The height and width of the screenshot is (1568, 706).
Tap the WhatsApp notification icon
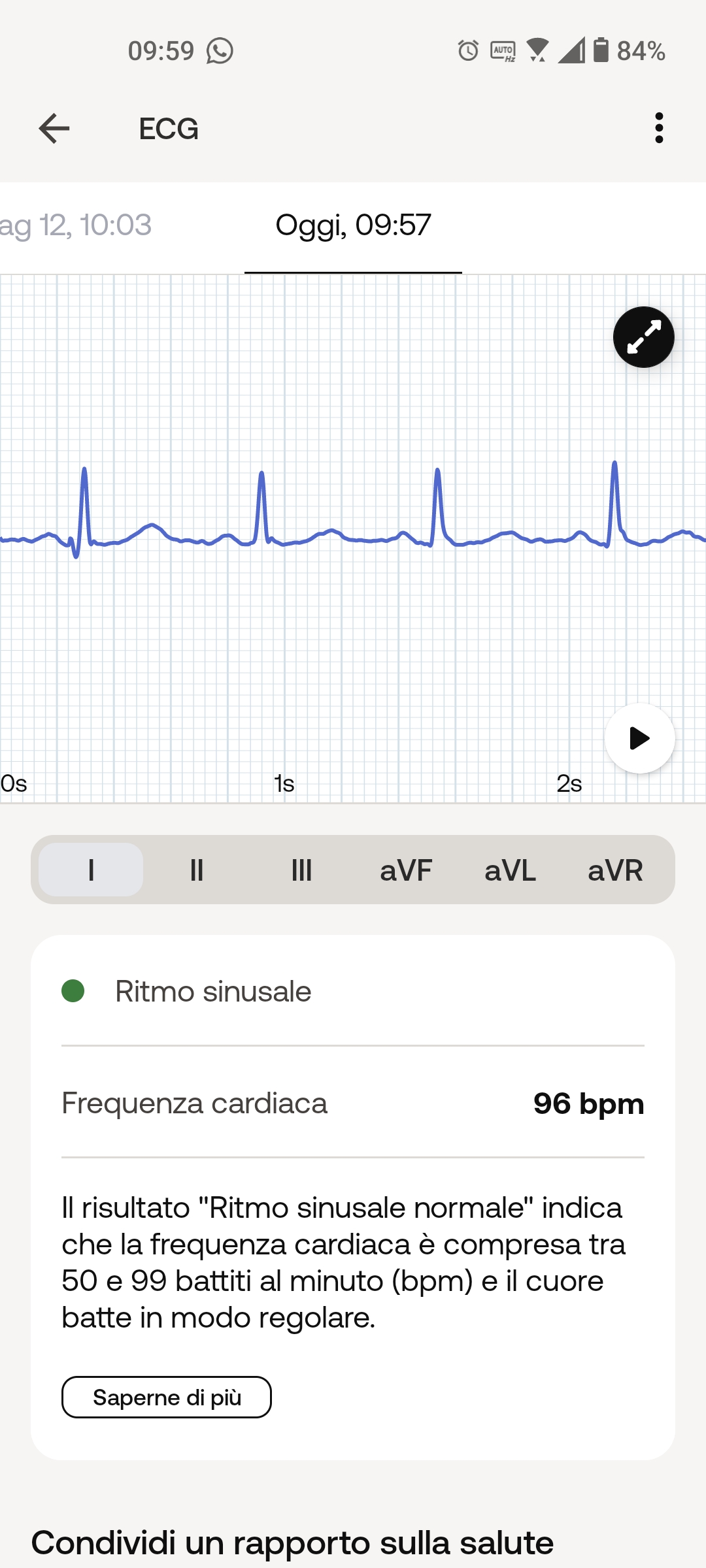coord(220,51)
